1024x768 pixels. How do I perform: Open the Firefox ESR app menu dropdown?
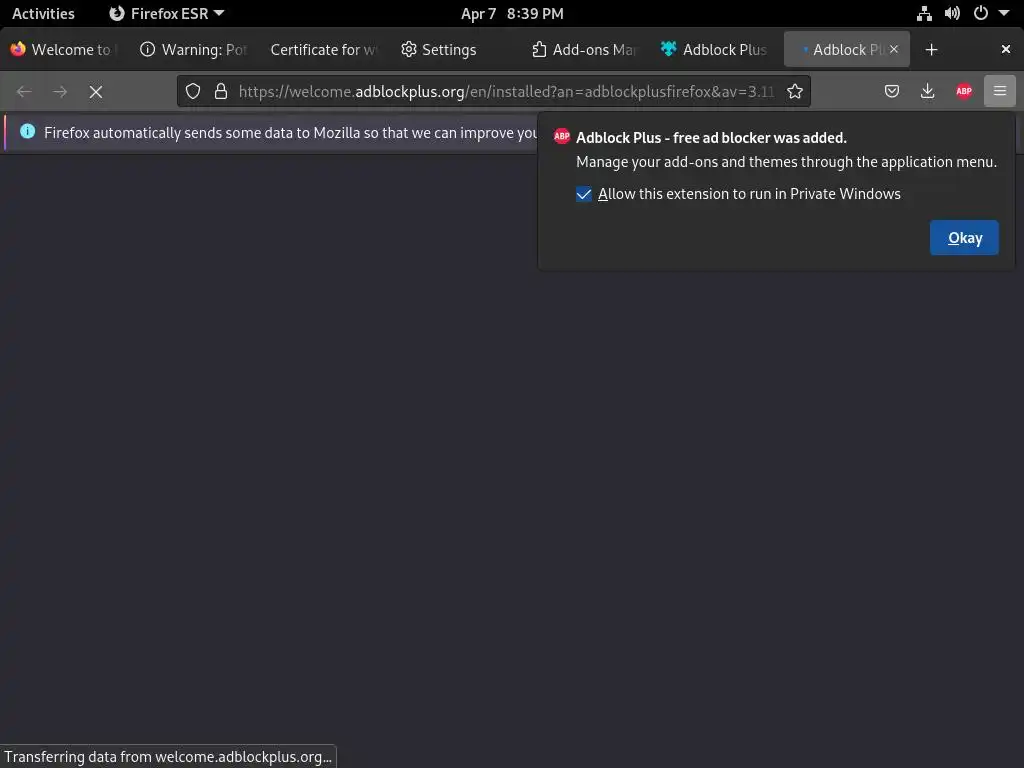coord(167,13)
